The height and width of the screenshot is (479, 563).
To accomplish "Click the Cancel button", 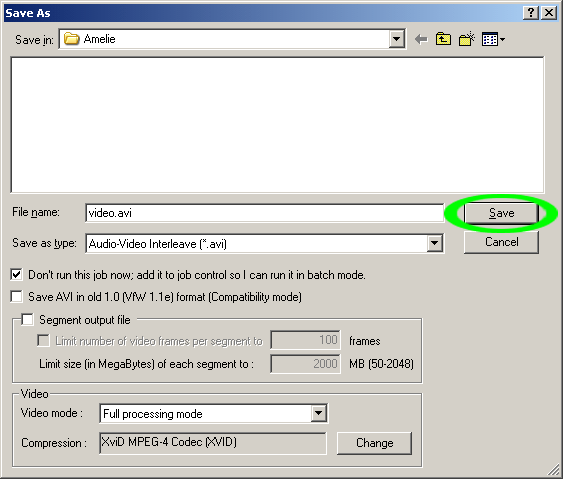I will click(x=501, y=242).
